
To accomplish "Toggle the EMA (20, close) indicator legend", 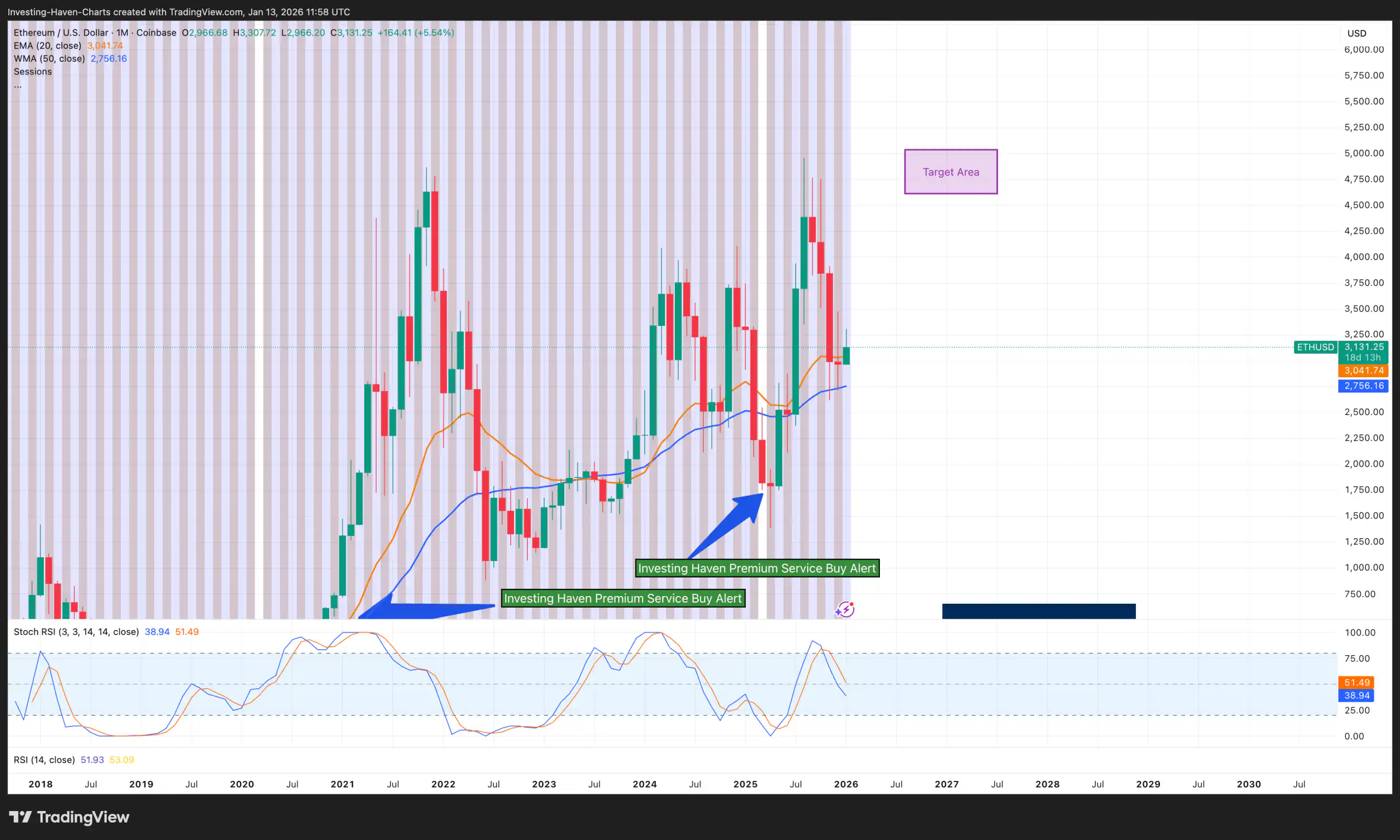I will click(48, 46).
